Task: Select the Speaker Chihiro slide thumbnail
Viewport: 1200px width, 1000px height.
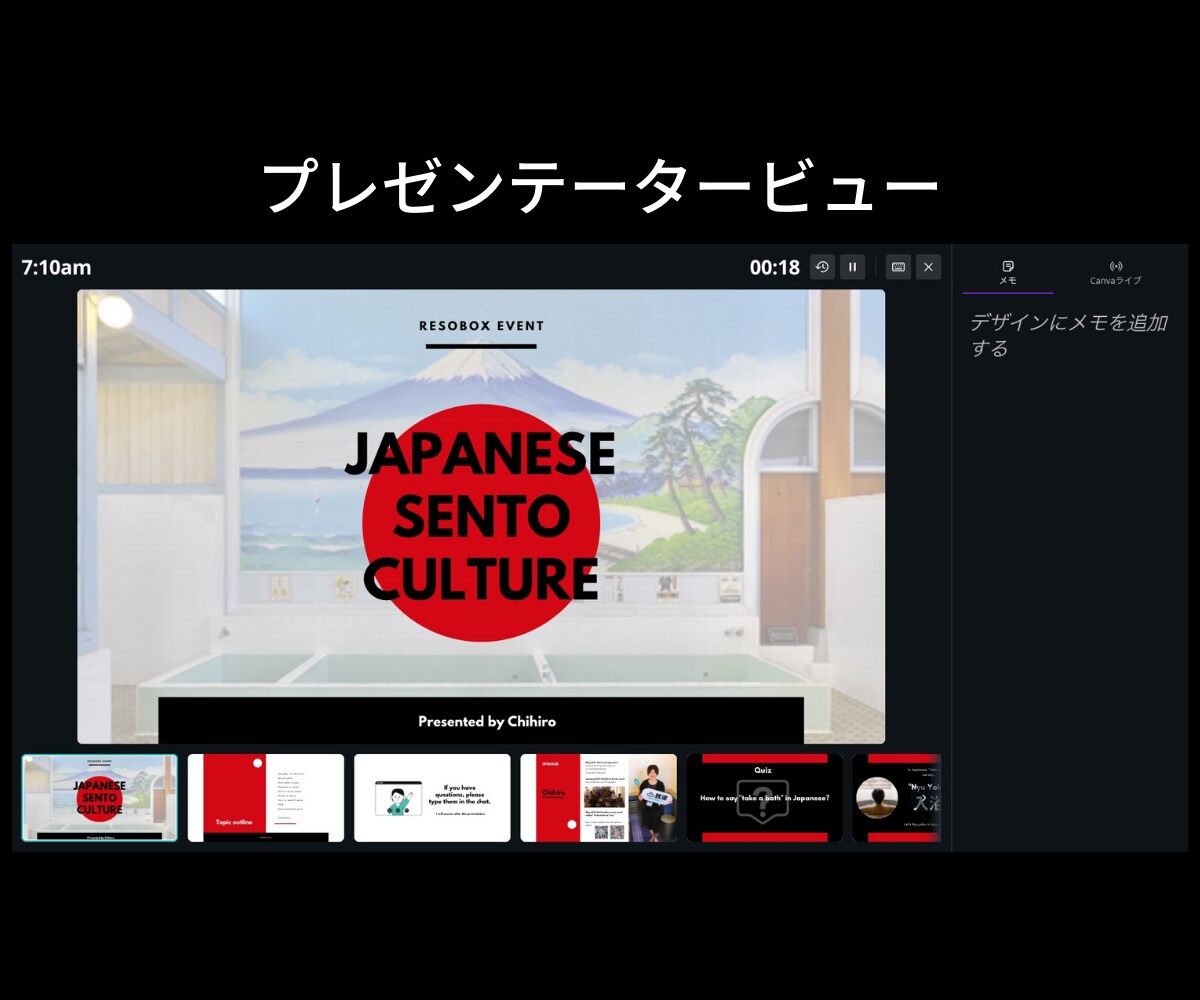Action: [x=598, y=798]
